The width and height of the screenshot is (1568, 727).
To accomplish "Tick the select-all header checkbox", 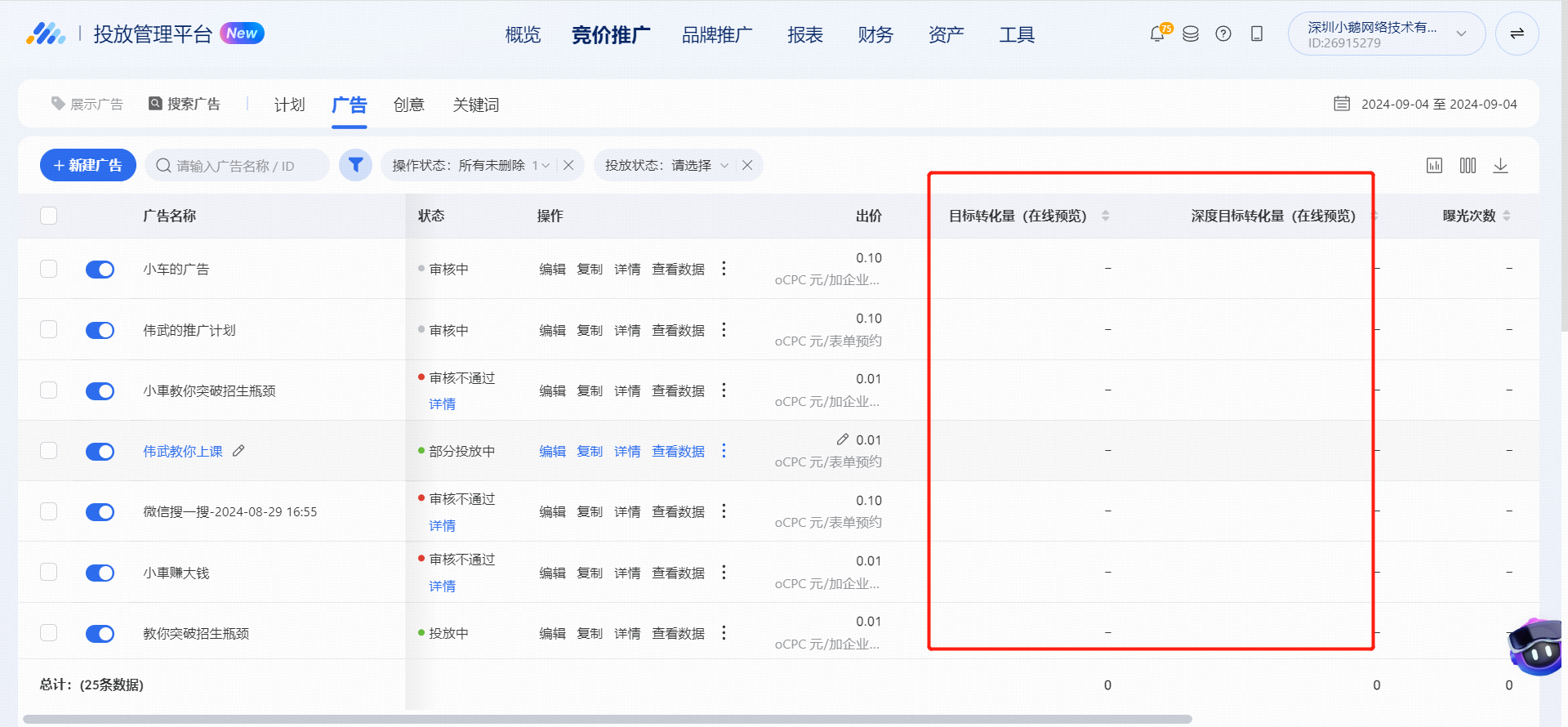I will (49, 216).
